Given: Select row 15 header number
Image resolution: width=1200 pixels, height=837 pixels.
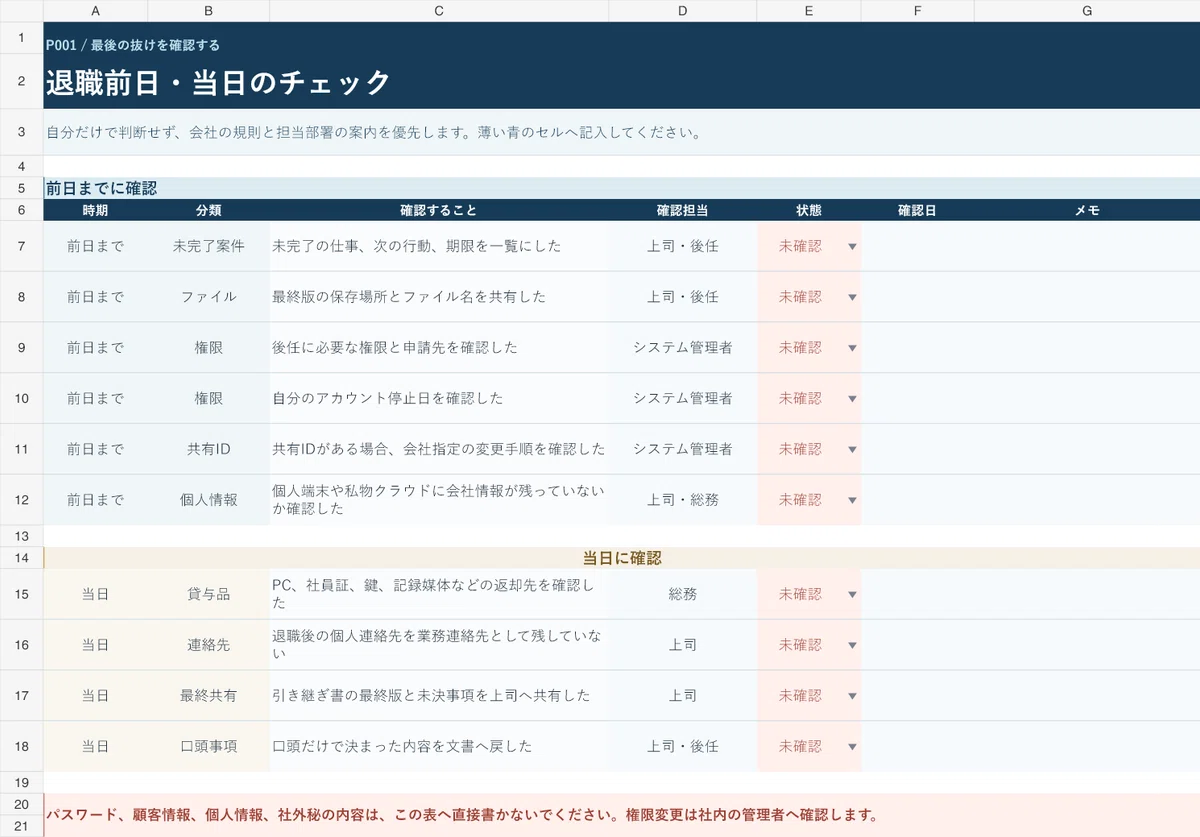Looking at the screenshot, I should pos(21,594).
